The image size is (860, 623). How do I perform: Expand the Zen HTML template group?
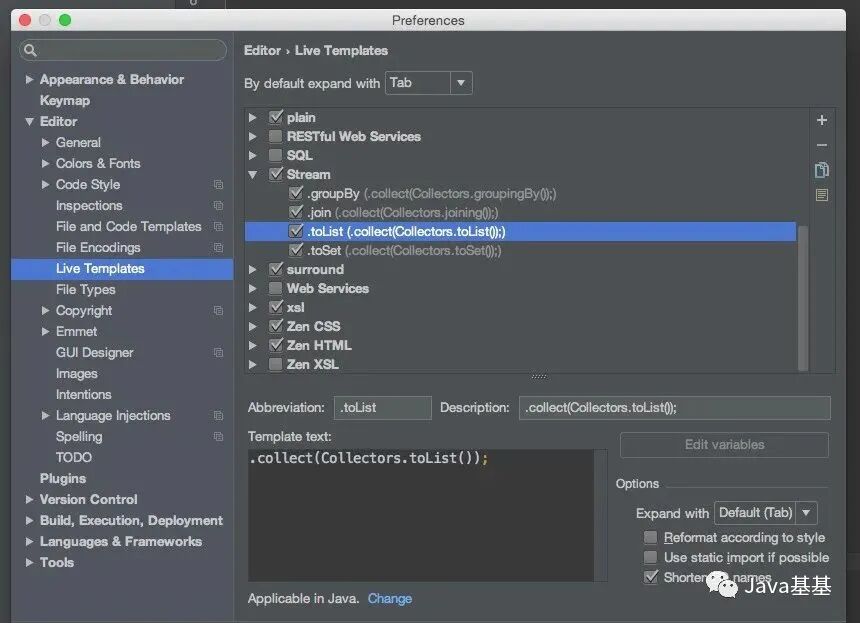[252, 346]
